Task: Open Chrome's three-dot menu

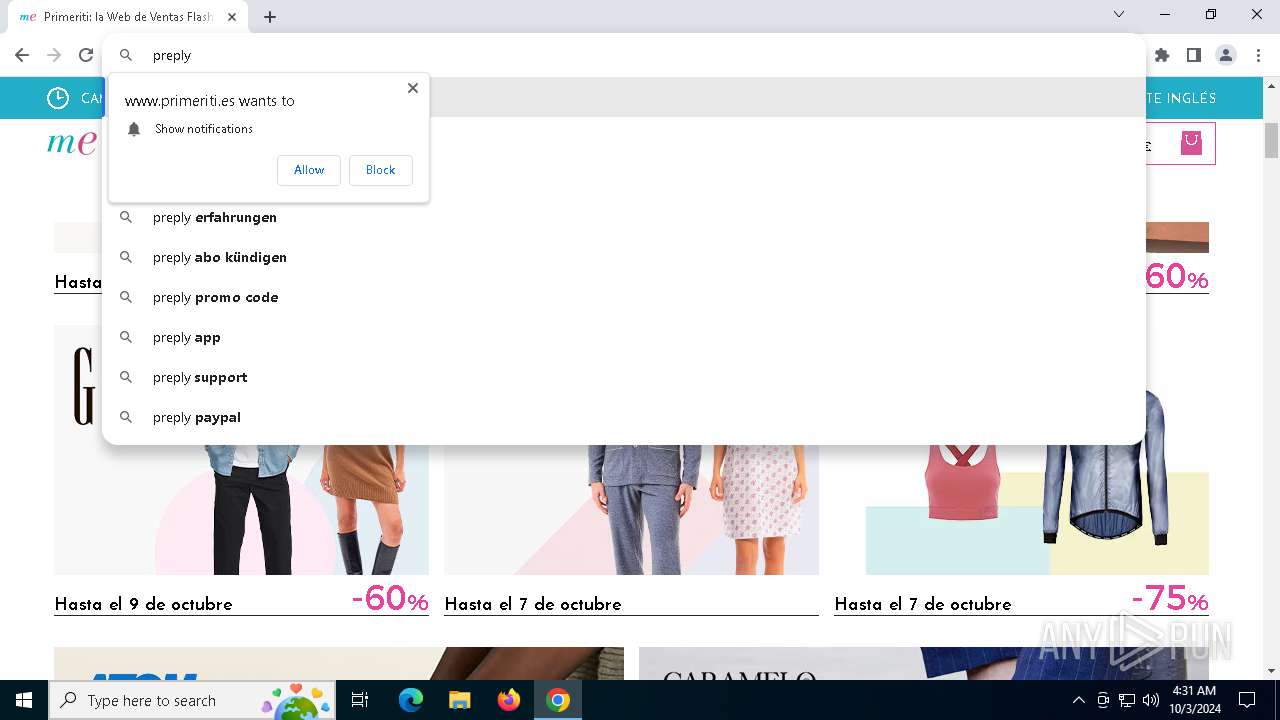Action: click(x=1258, y=55)
